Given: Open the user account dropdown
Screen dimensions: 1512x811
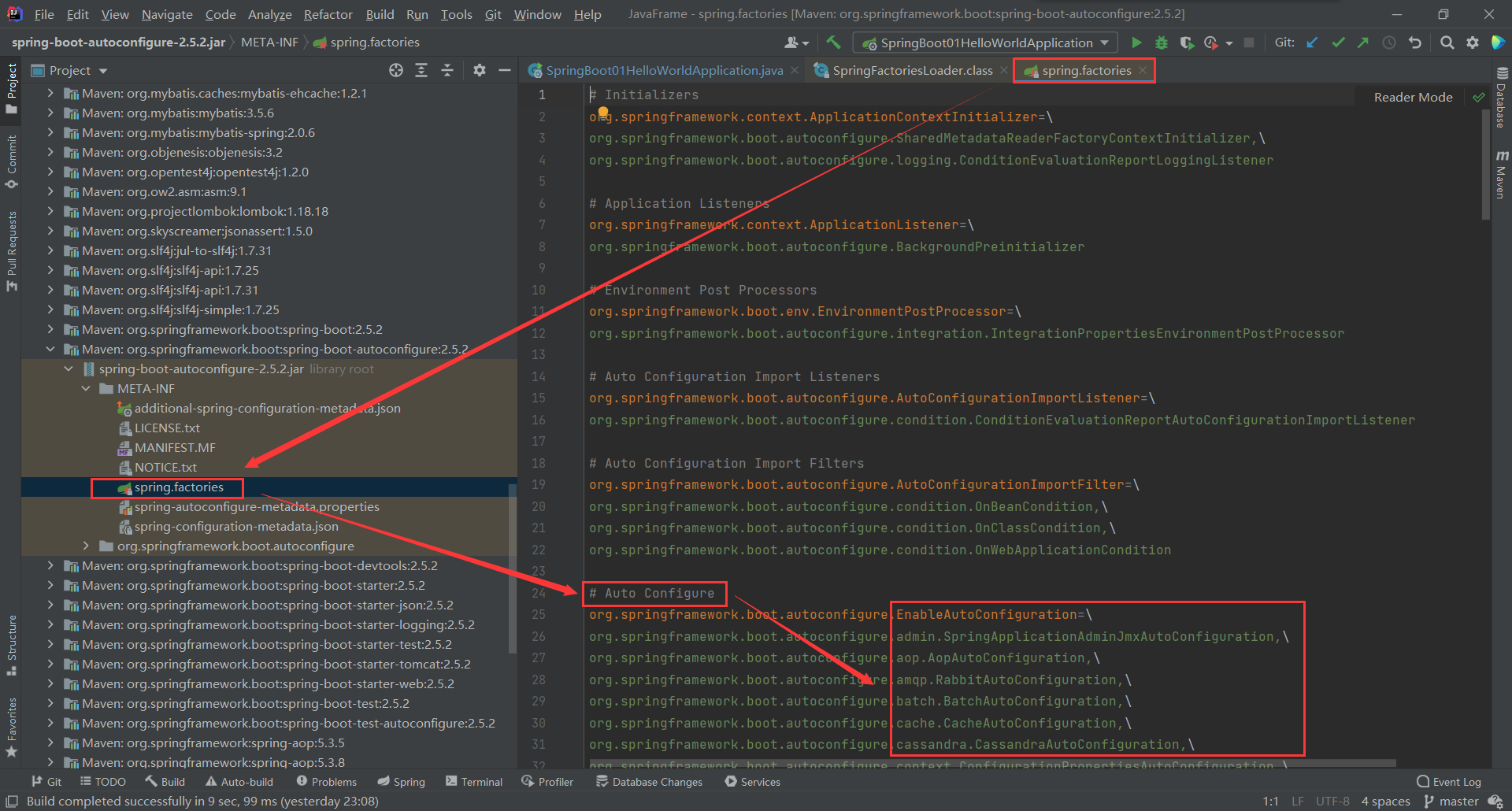Looking at the screenshot, I should [x=797, y=43].
